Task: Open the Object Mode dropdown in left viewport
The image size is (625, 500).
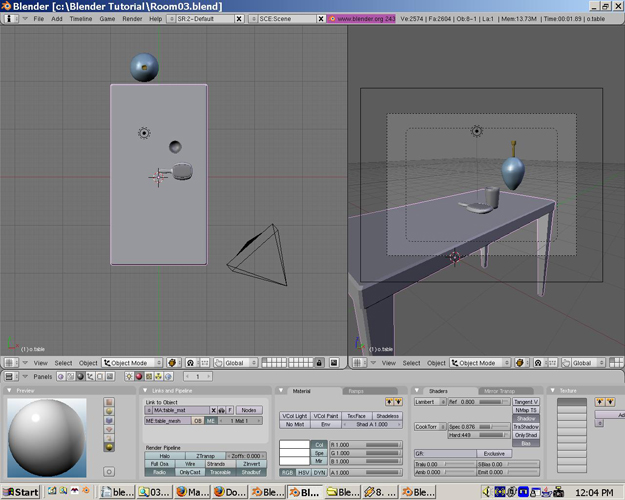Action: [x=132, y=363]
